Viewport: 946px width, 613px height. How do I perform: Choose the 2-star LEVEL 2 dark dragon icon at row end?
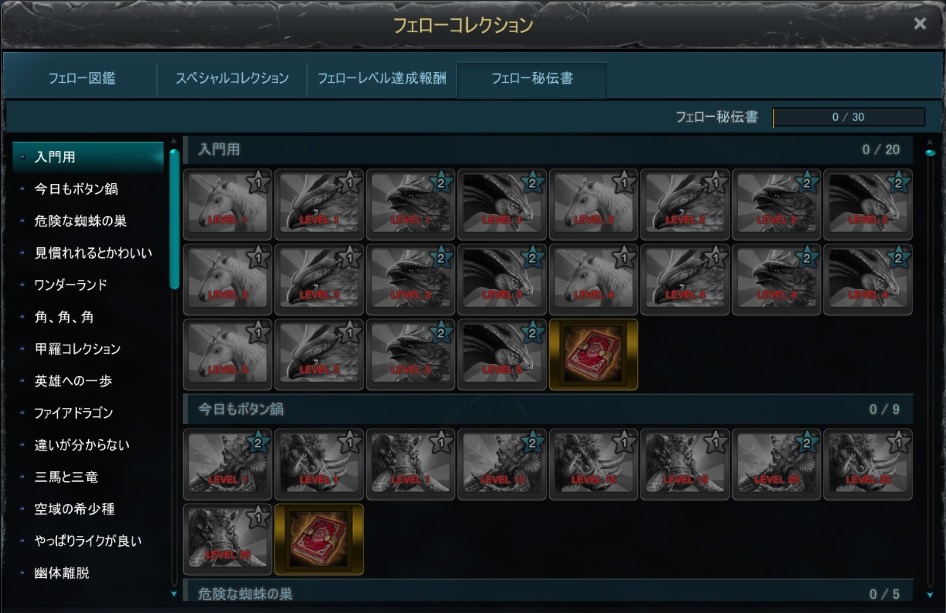868,205
